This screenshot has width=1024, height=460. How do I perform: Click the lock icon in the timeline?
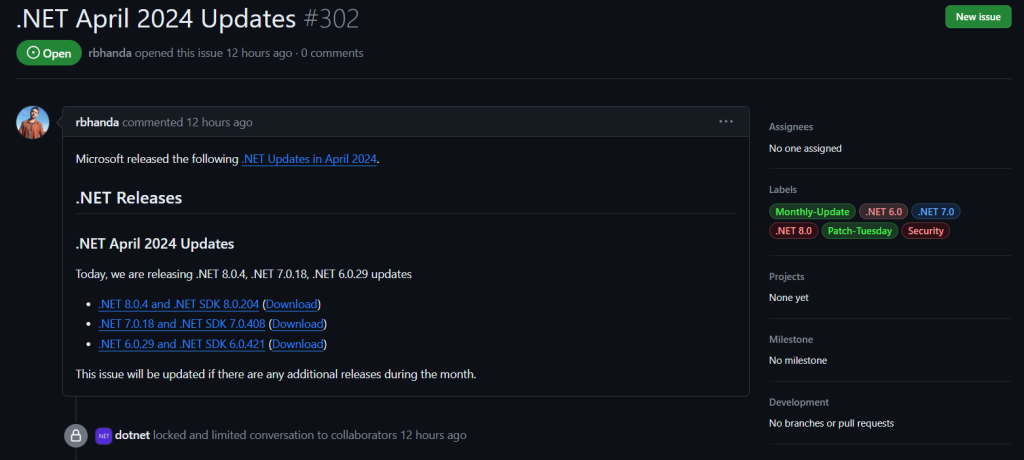click(74, 436)
